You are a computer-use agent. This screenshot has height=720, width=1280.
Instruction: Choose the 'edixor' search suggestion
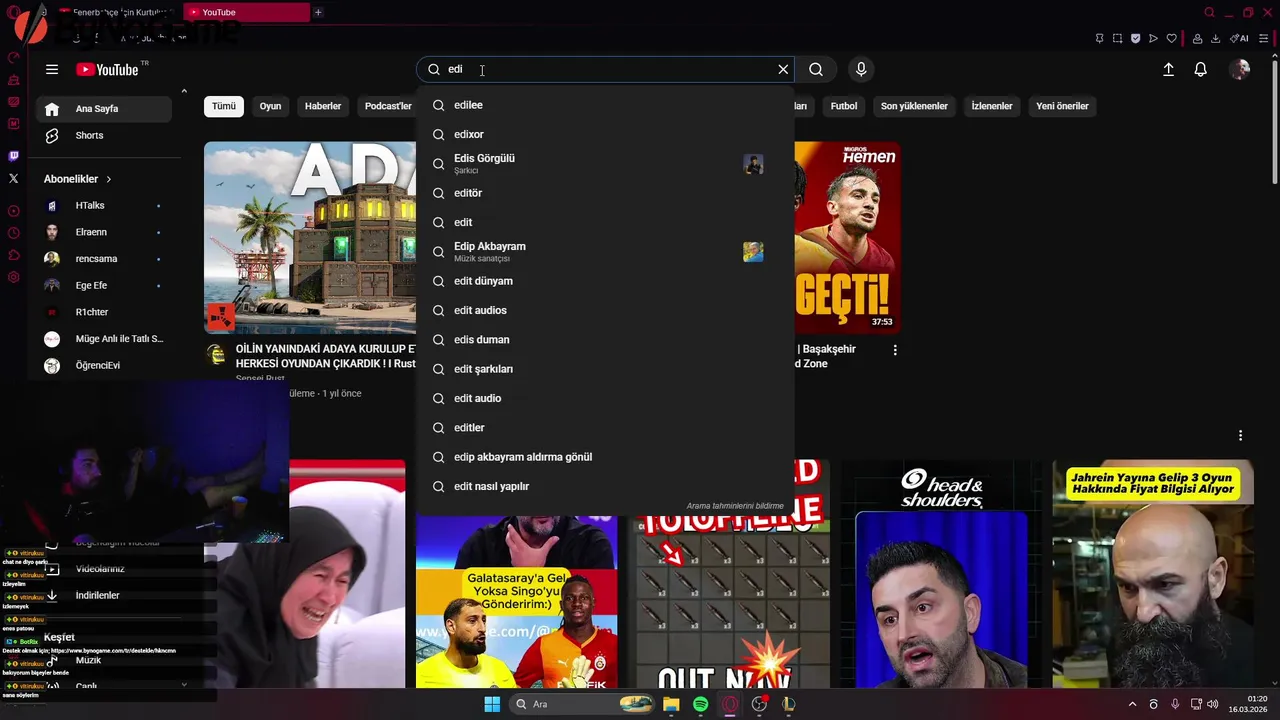(606, 134)
